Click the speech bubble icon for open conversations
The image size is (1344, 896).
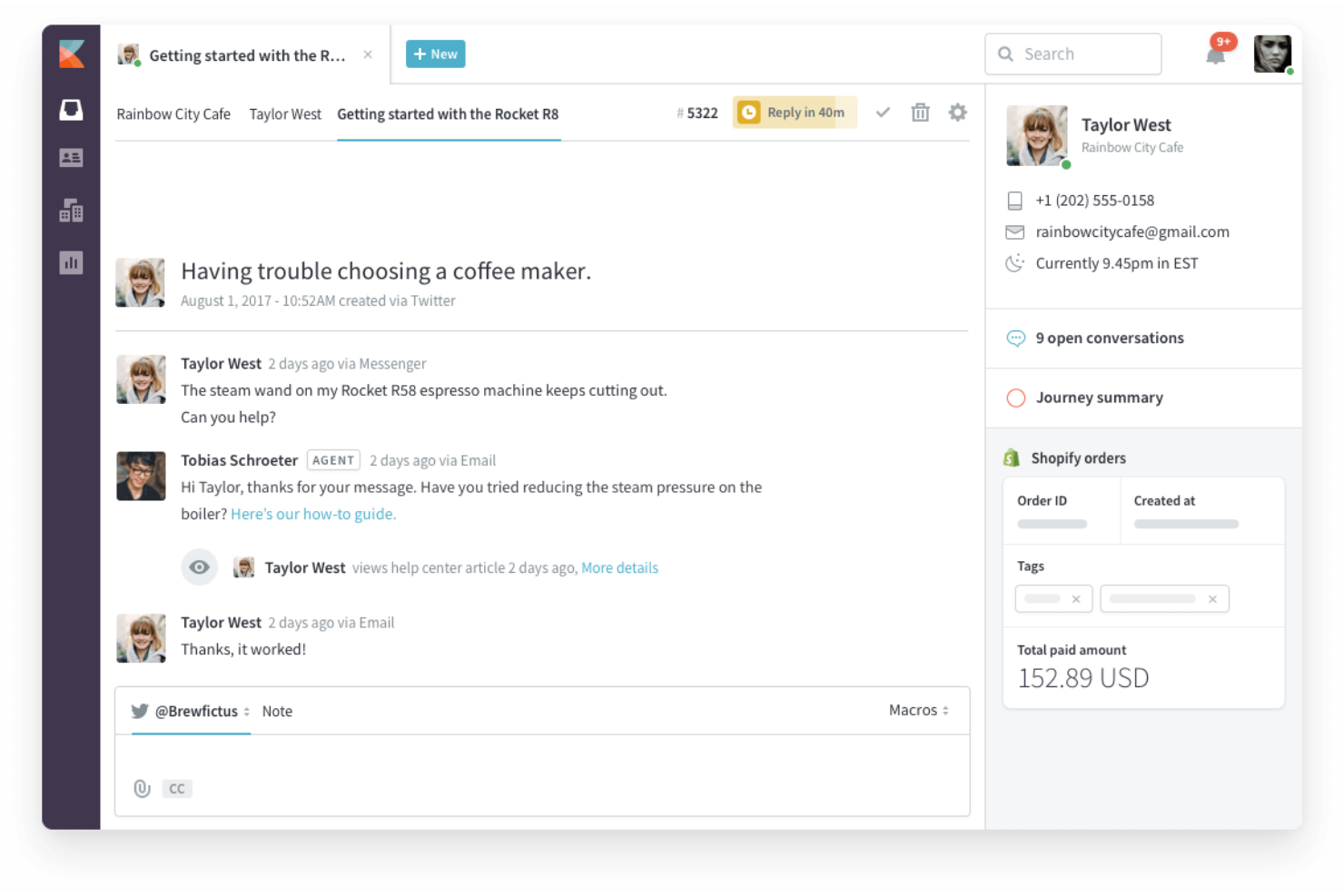click(1016, 339)
